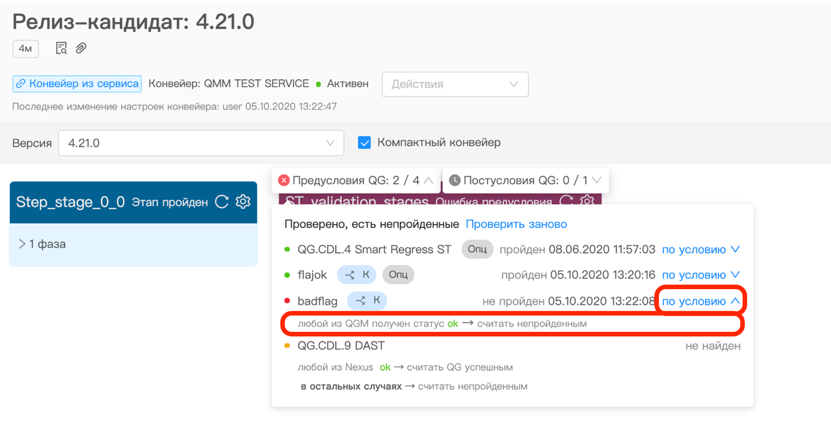Click the refresh icon on Step_stage_0_0

[222, 202]
